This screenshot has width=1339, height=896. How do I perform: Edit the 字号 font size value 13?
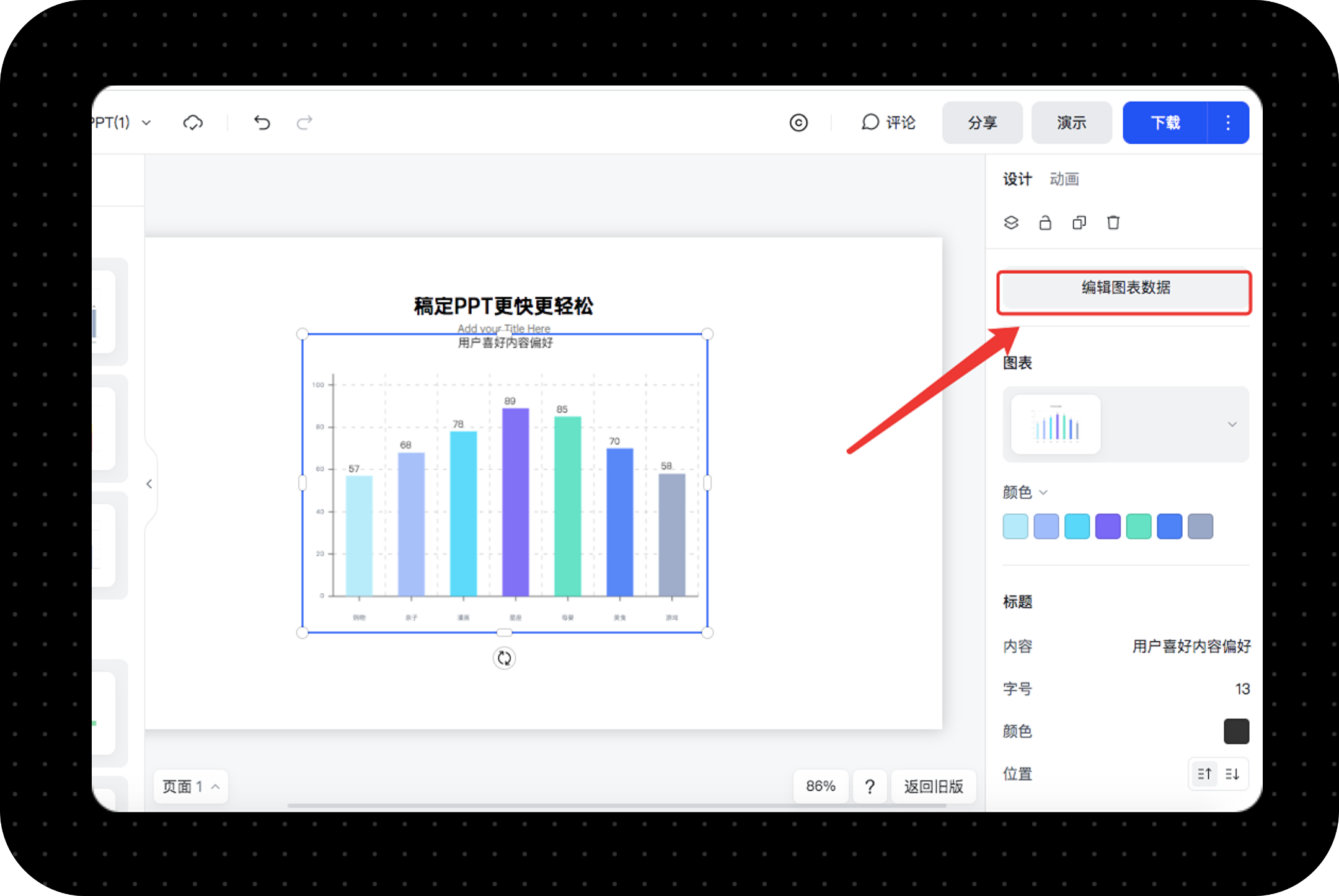click(1242, 689)
